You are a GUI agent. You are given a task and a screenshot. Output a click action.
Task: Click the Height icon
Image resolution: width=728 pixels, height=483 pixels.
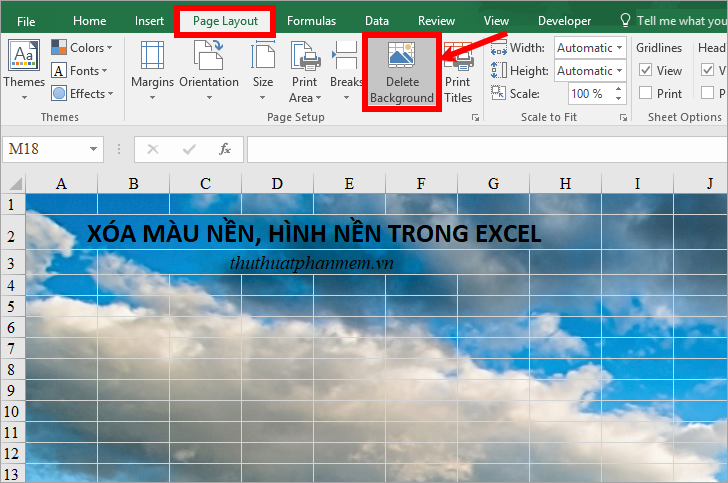(498, 70)
